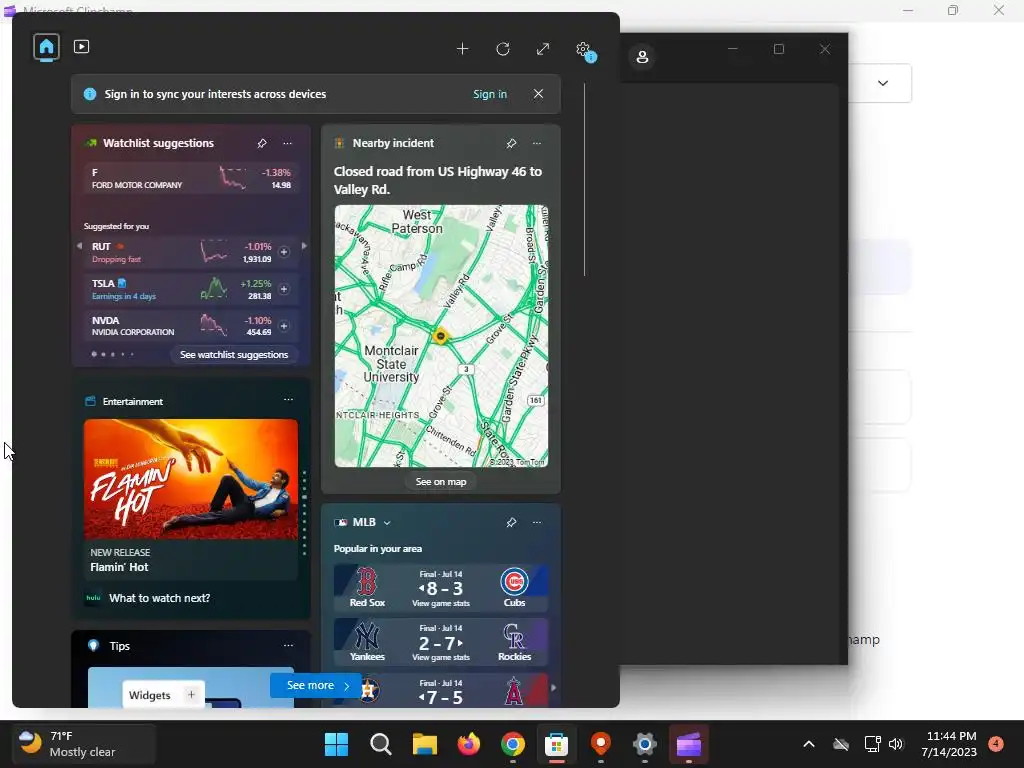Open volume control in tray
This screenshot has height=768, width=1024.
(x=896, y=744)
